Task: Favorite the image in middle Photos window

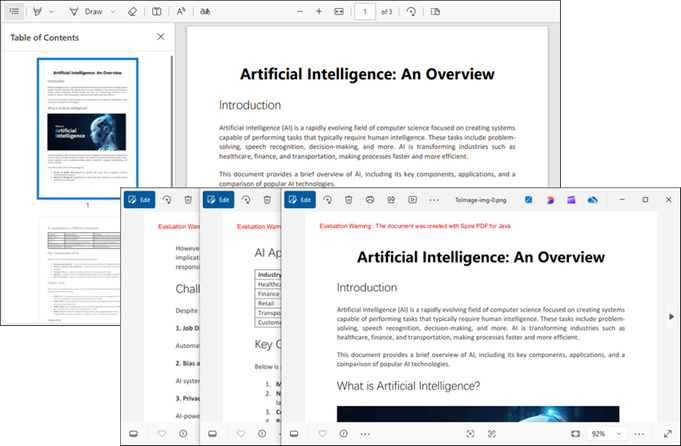Action: coord(241,433)
